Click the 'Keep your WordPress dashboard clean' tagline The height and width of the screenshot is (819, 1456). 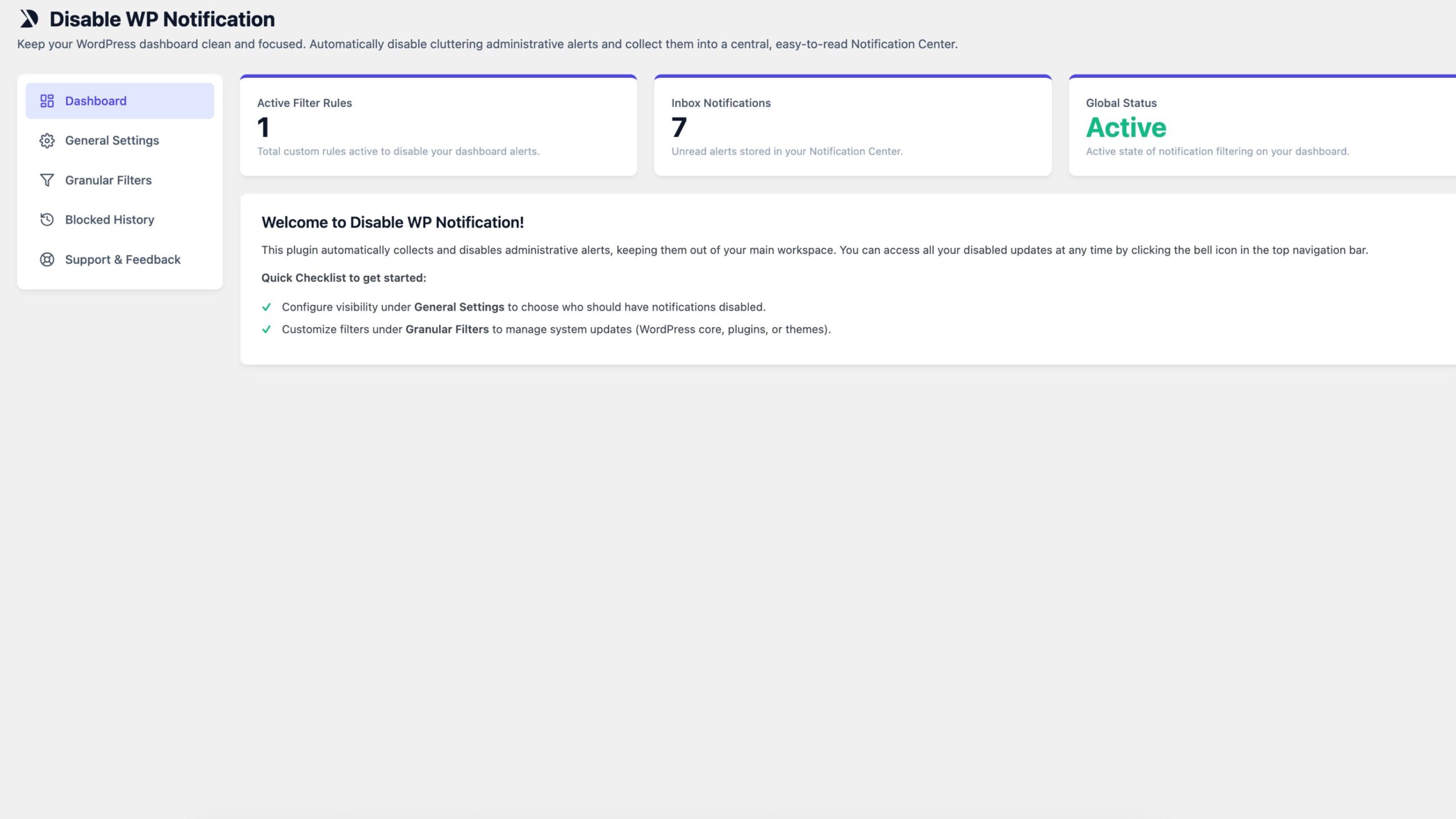pyautogui.click(x=487, y=44)
